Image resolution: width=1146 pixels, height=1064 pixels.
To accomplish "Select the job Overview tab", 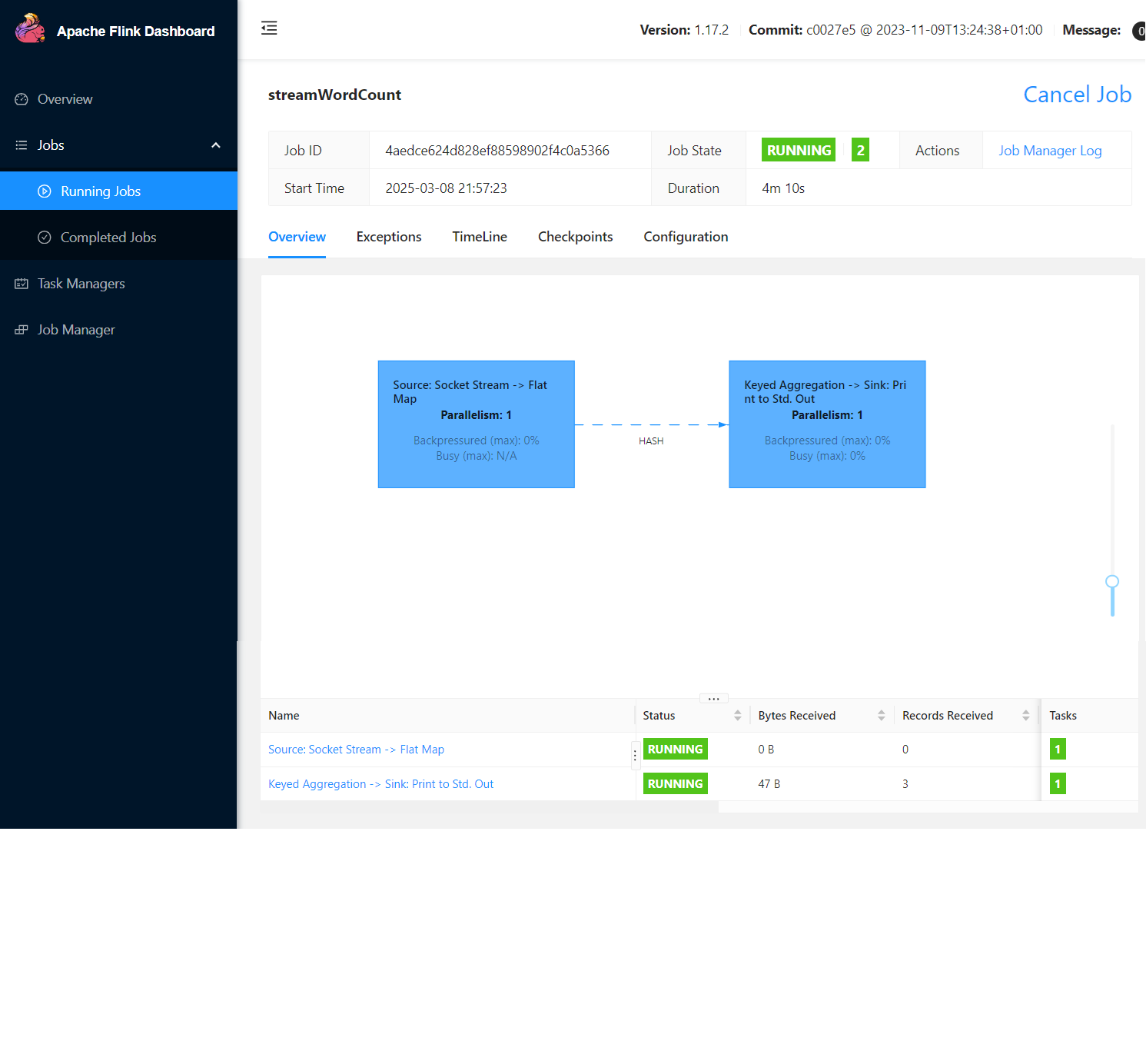I will point(297,237).
